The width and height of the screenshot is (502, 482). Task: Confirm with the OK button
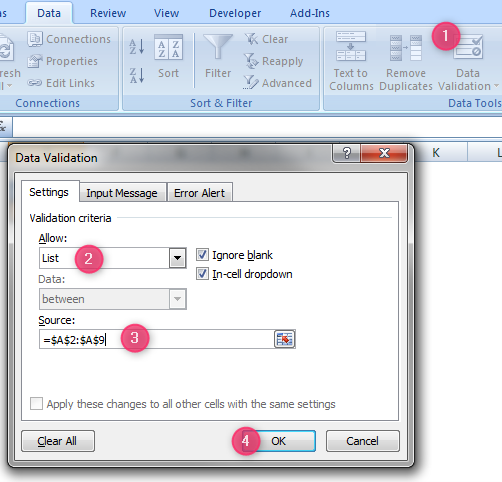point(278,441)
